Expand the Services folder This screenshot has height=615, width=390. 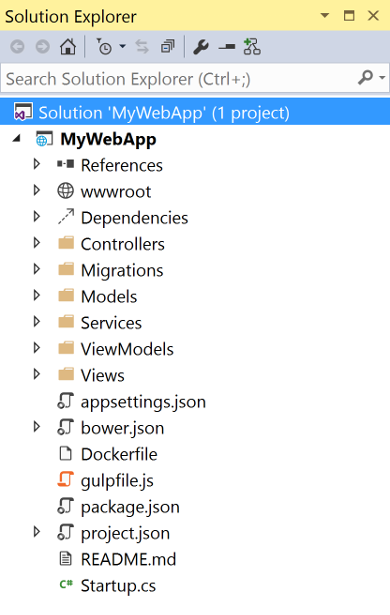point(37,322)
